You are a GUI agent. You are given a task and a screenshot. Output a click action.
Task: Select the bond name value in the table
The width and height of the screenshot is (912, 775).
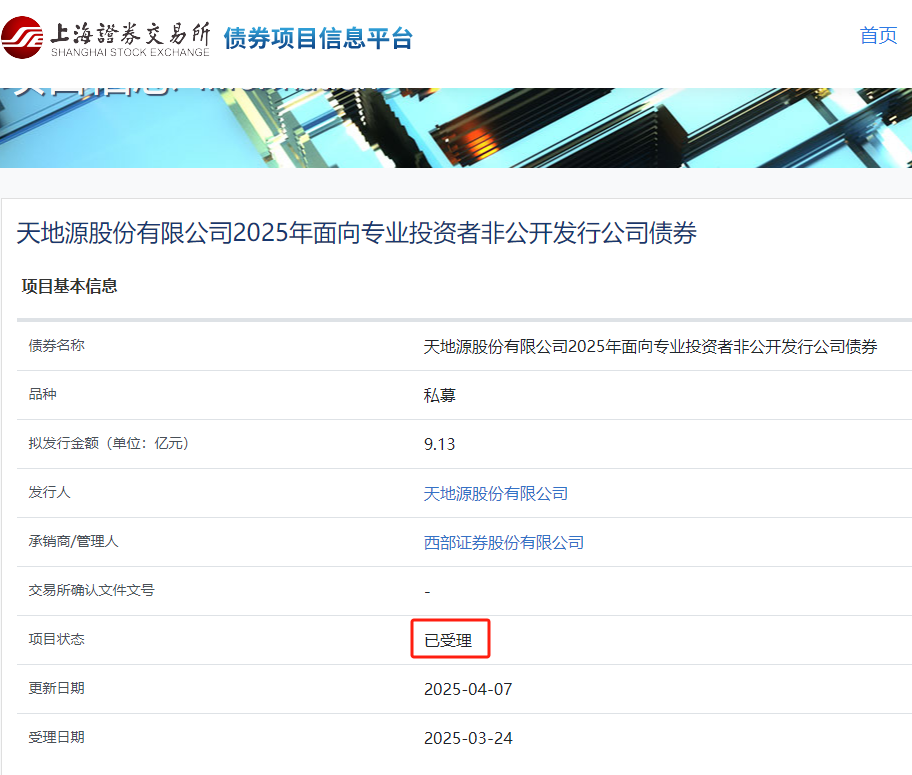[x=650, y=347]
